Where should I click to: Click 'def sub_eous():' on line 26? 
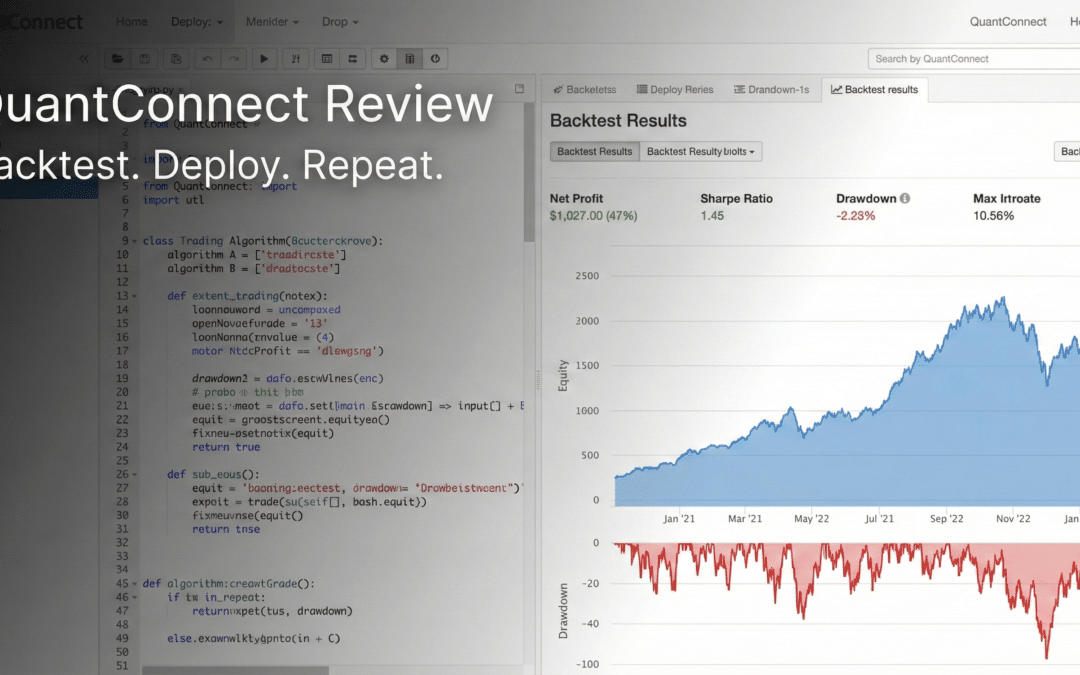click(x=213, y=475)
